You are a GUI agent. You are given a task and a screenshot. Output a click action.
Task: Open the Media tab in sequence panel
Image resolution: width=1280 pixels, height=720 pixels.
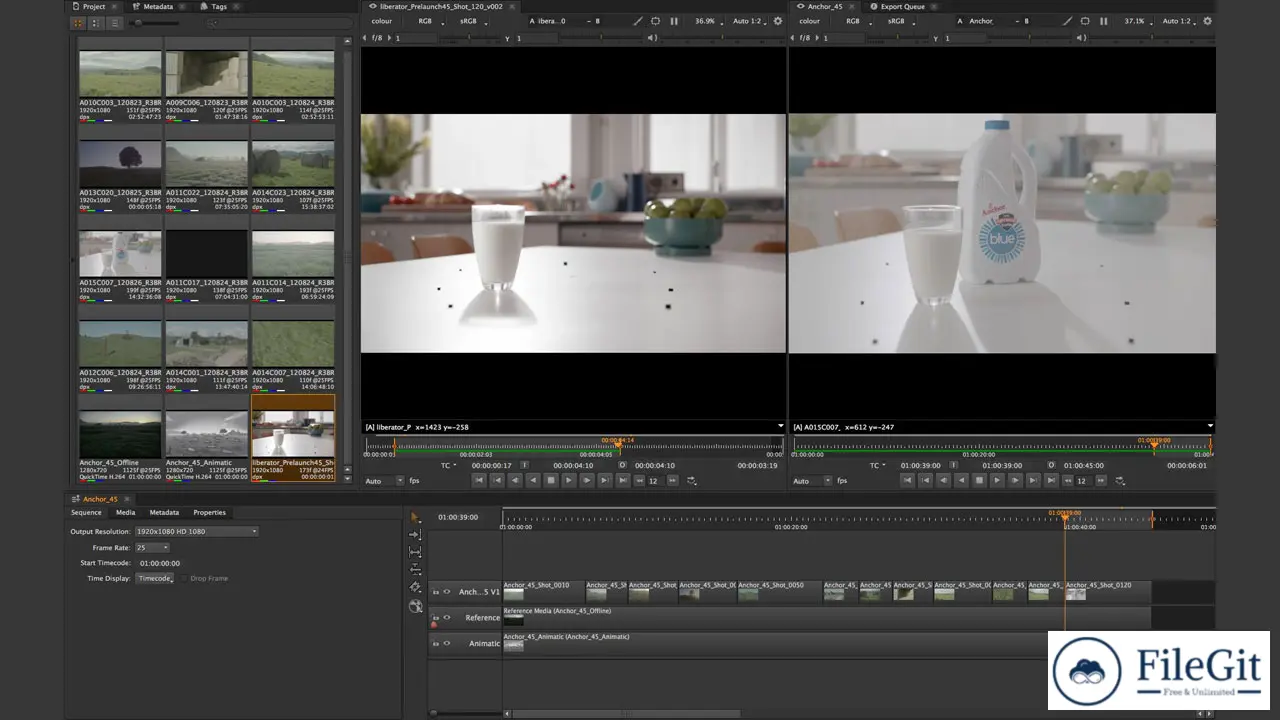(x=125, y=512)
